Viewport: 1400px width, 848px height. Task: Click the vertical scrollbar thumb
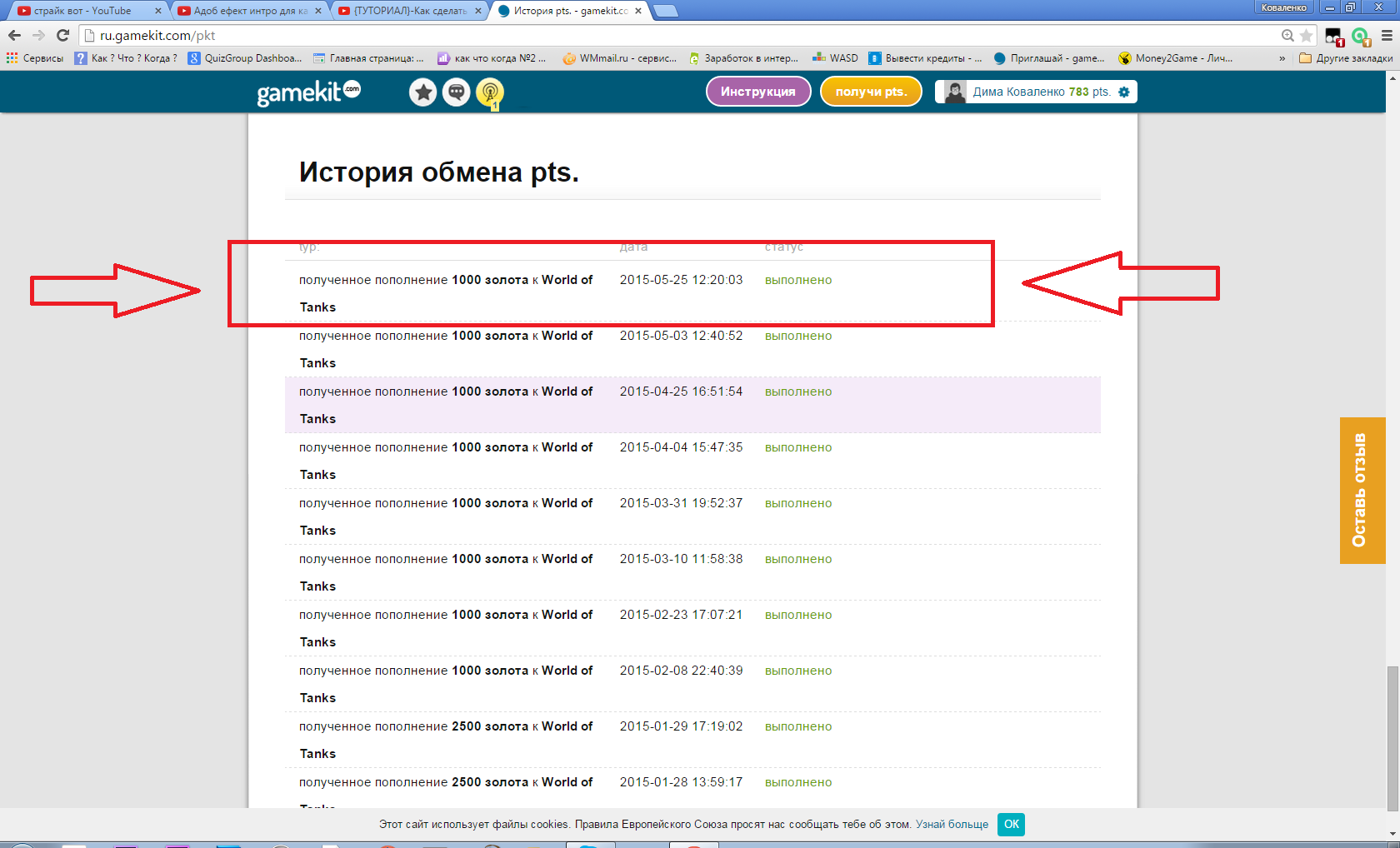pos(1392,738)
